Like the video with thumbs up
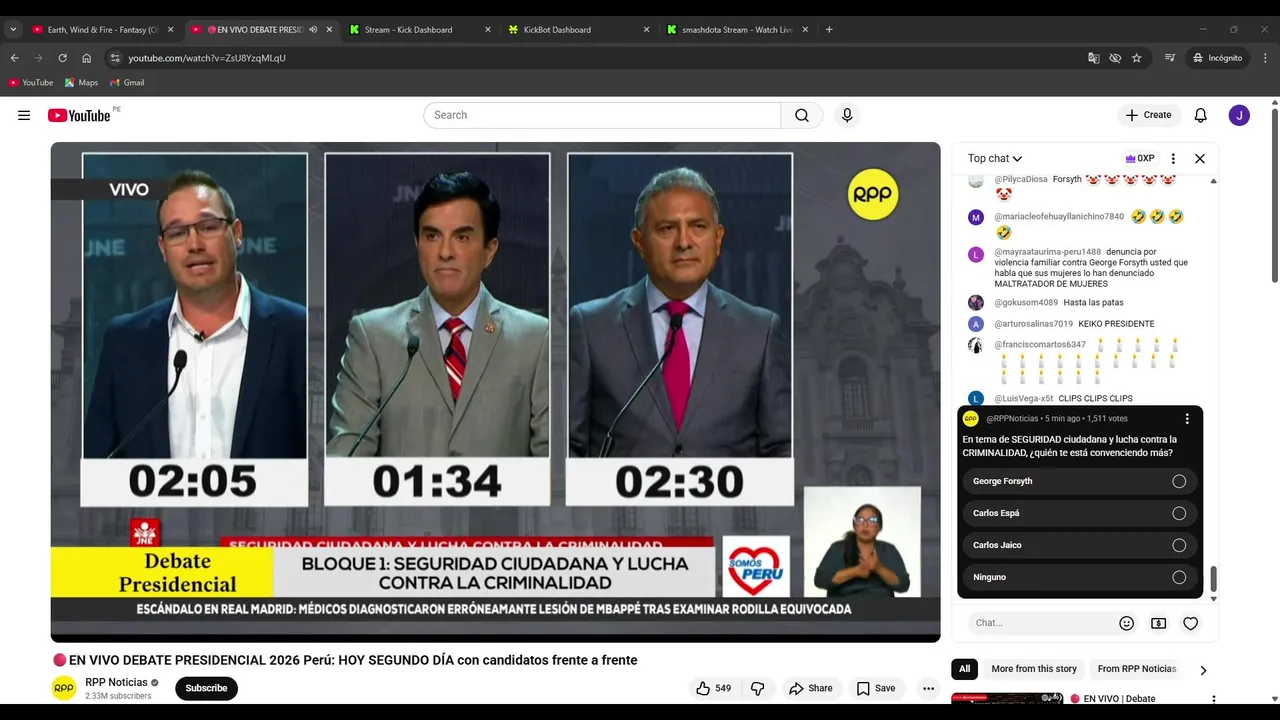Image resolution: width=1280 pixels, height=720 pixels. (x=713, y=688)
